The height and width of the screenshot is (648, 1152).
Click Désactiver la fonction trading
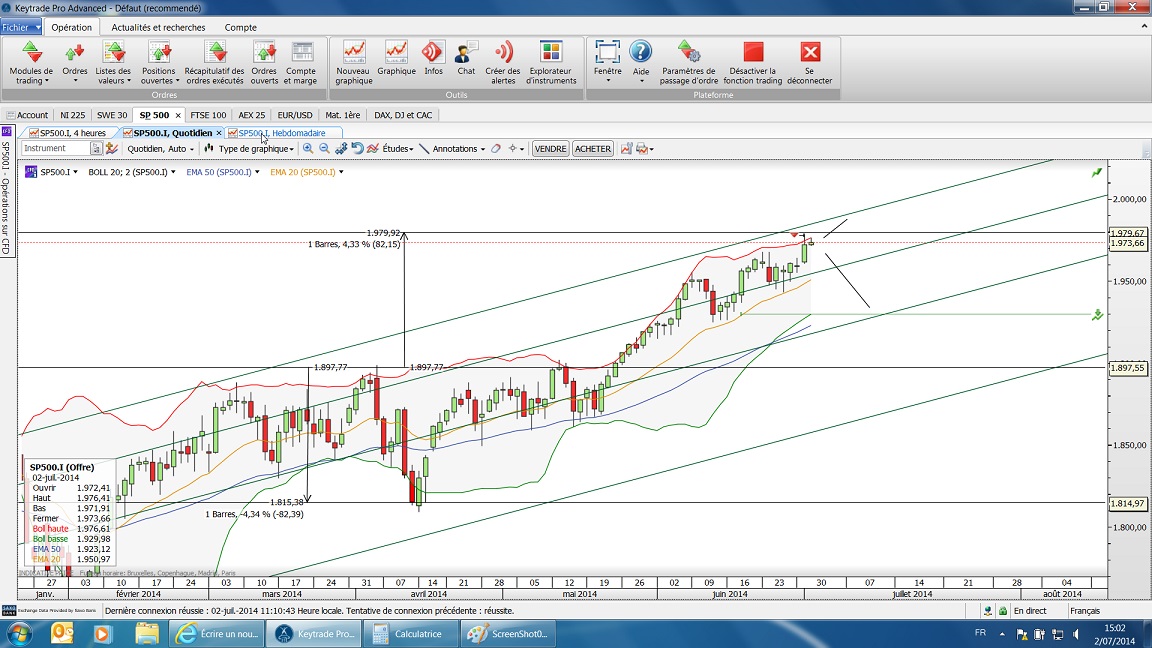point(752,63)
